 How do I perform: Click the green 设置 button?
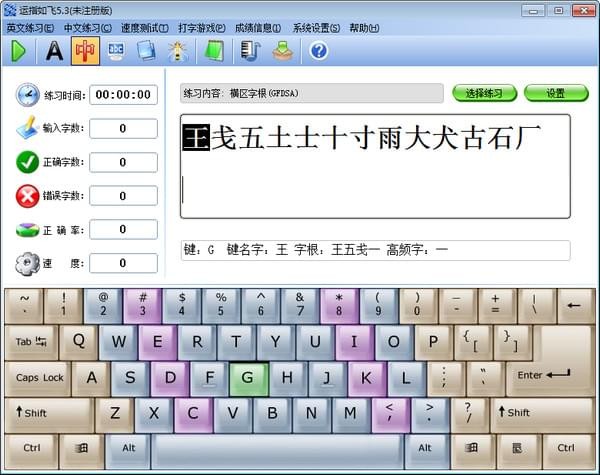click(x=556, y=93)
